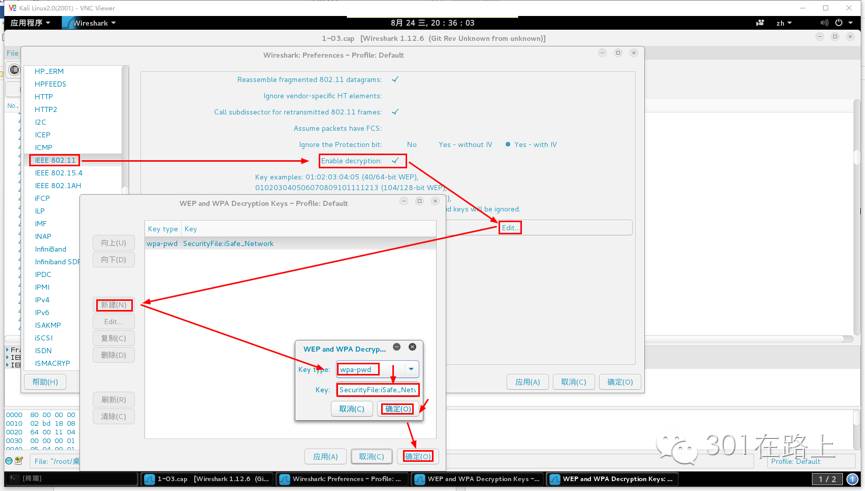Click the notes icon beside expert info in status bar

coord(19,461)
